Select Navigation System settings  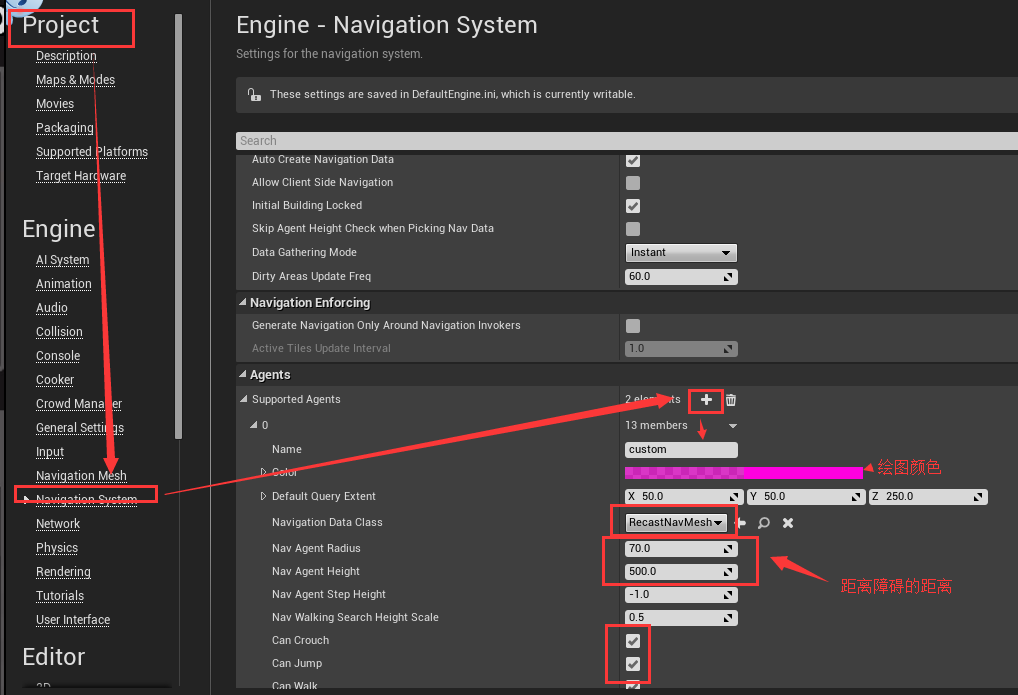[x=86, y=499]
